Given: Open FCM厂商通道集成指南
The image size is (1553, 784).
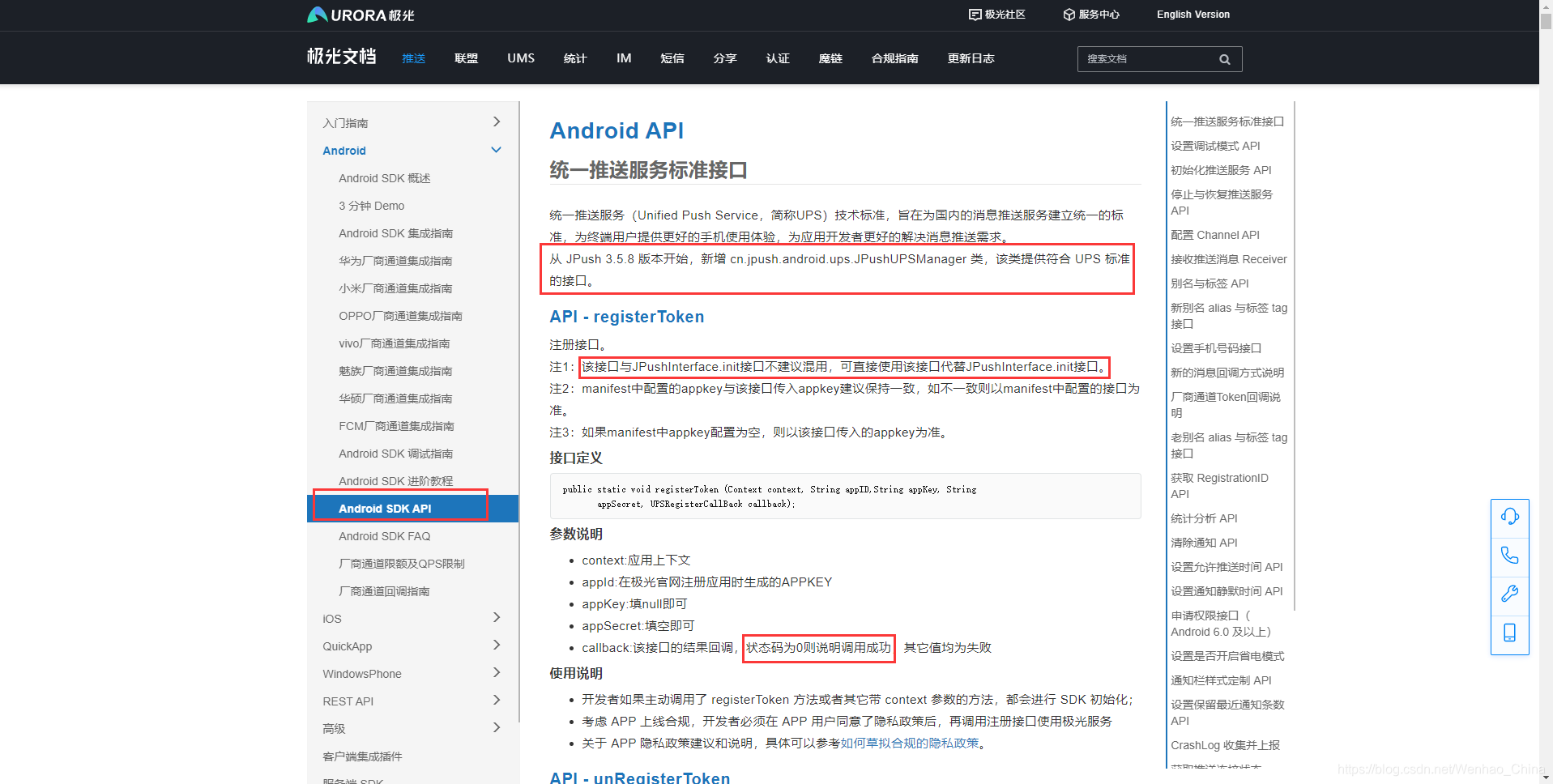Looking at the screenshot, I should pyautogui.click(x=396, y=426).
